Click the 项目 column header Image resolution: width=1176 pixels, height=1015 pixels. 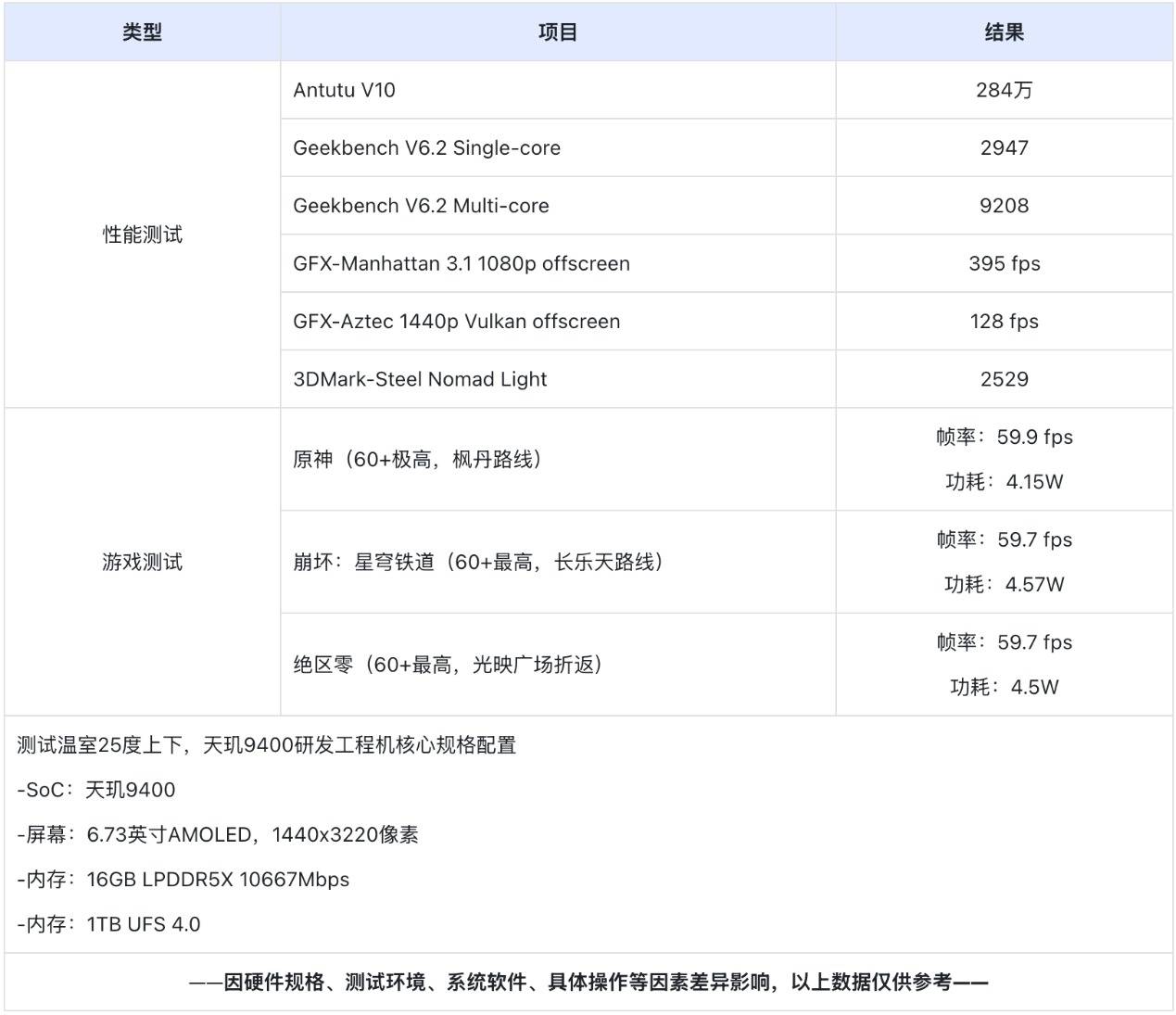tap(558, 32)
